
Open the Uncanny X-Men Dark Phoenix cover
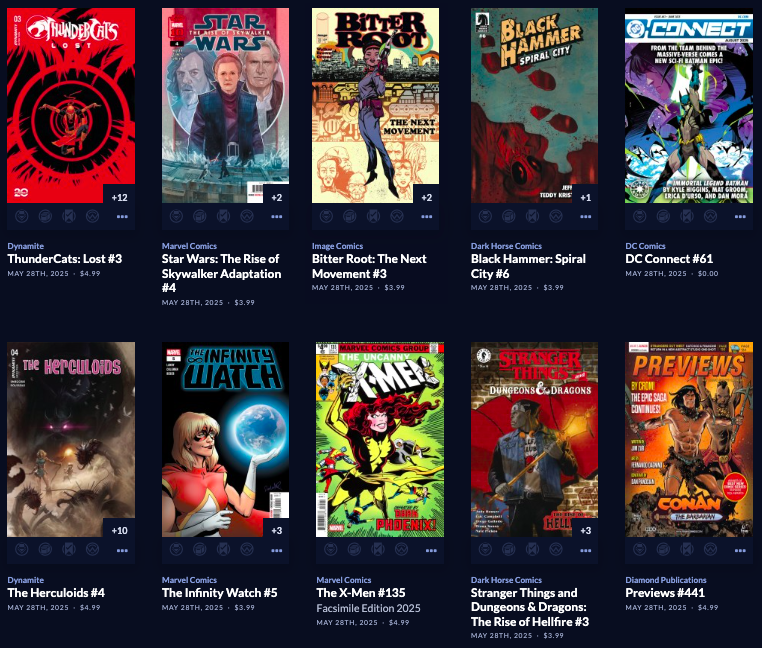(380, 439)
